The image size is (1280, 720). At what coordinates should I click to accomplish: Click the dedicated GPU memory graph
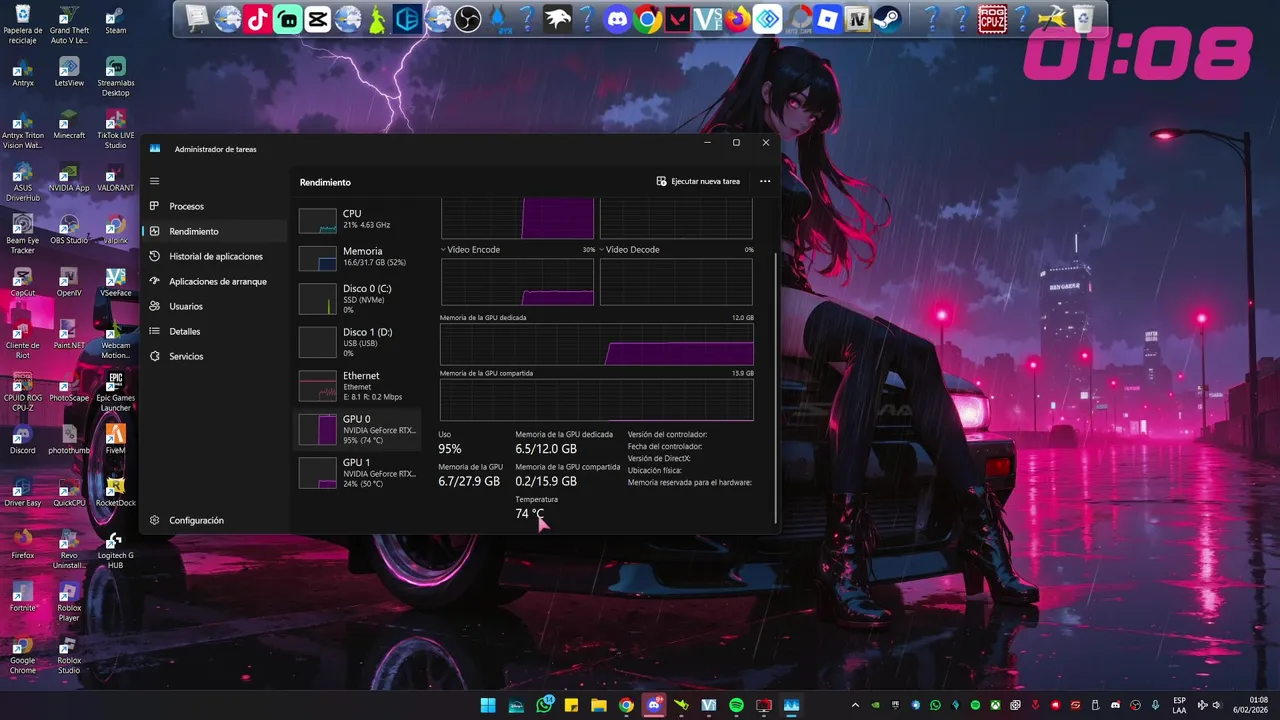click(x=597, y=345)
